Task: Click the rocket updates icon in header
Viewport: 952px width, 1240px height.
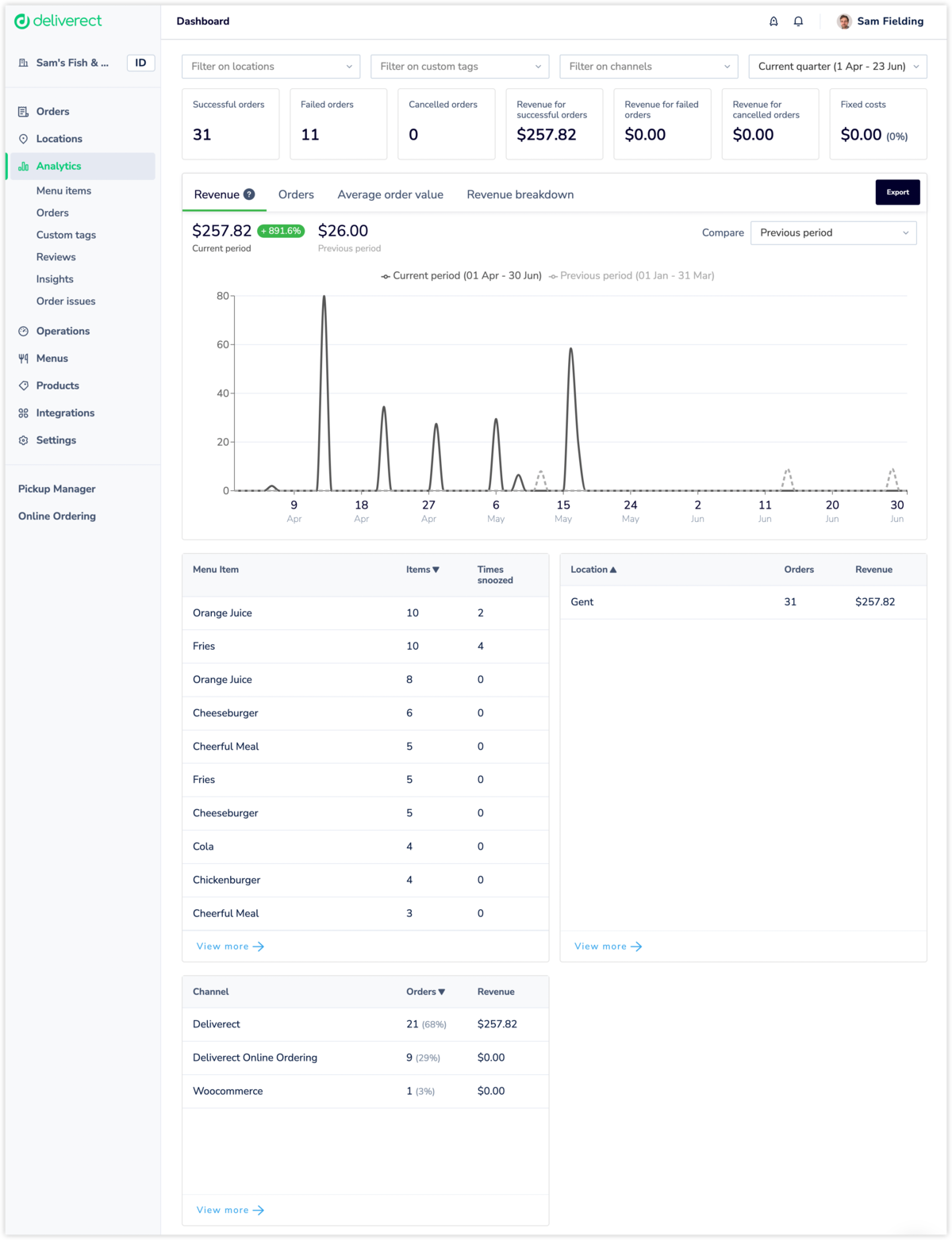Action: click(773, 21)
